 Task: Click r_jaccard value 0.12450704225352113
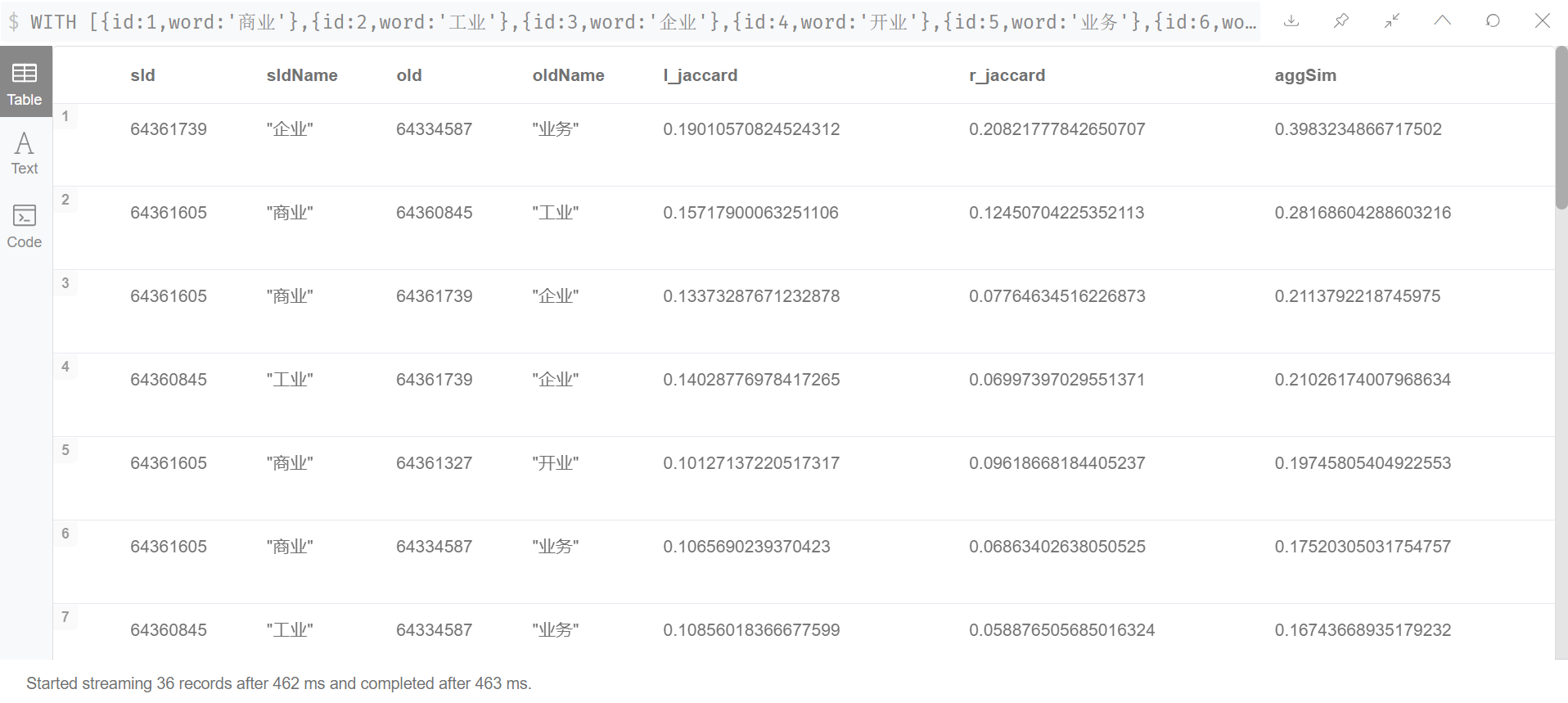(x=1057, y=213)
